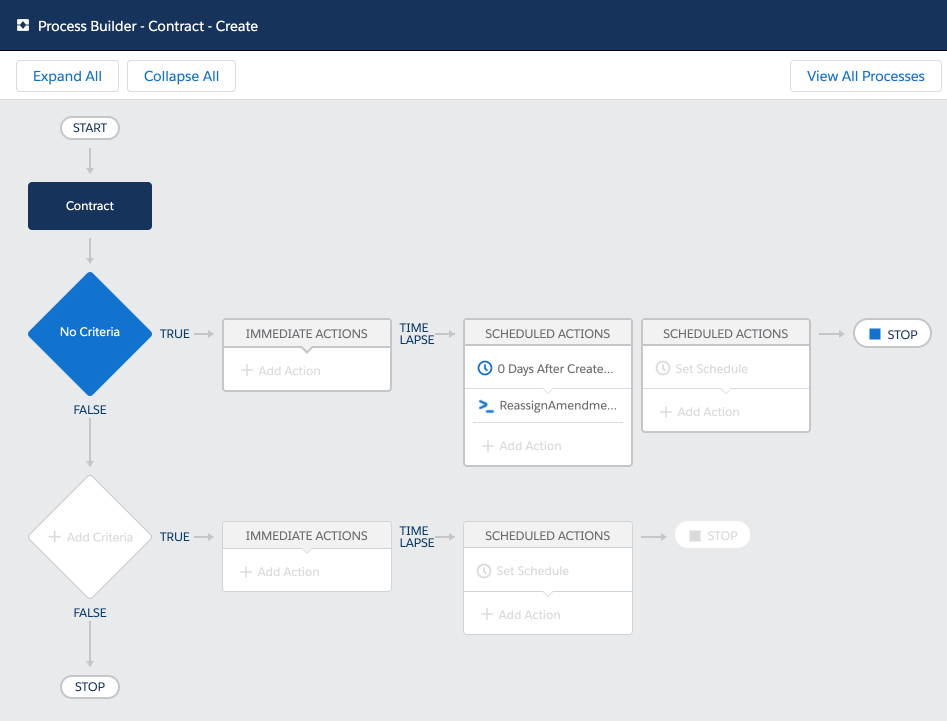Click the Set Schedule clock icon in the second scheduled box
This screenshot has width=947, height=721.
point(663,368)
